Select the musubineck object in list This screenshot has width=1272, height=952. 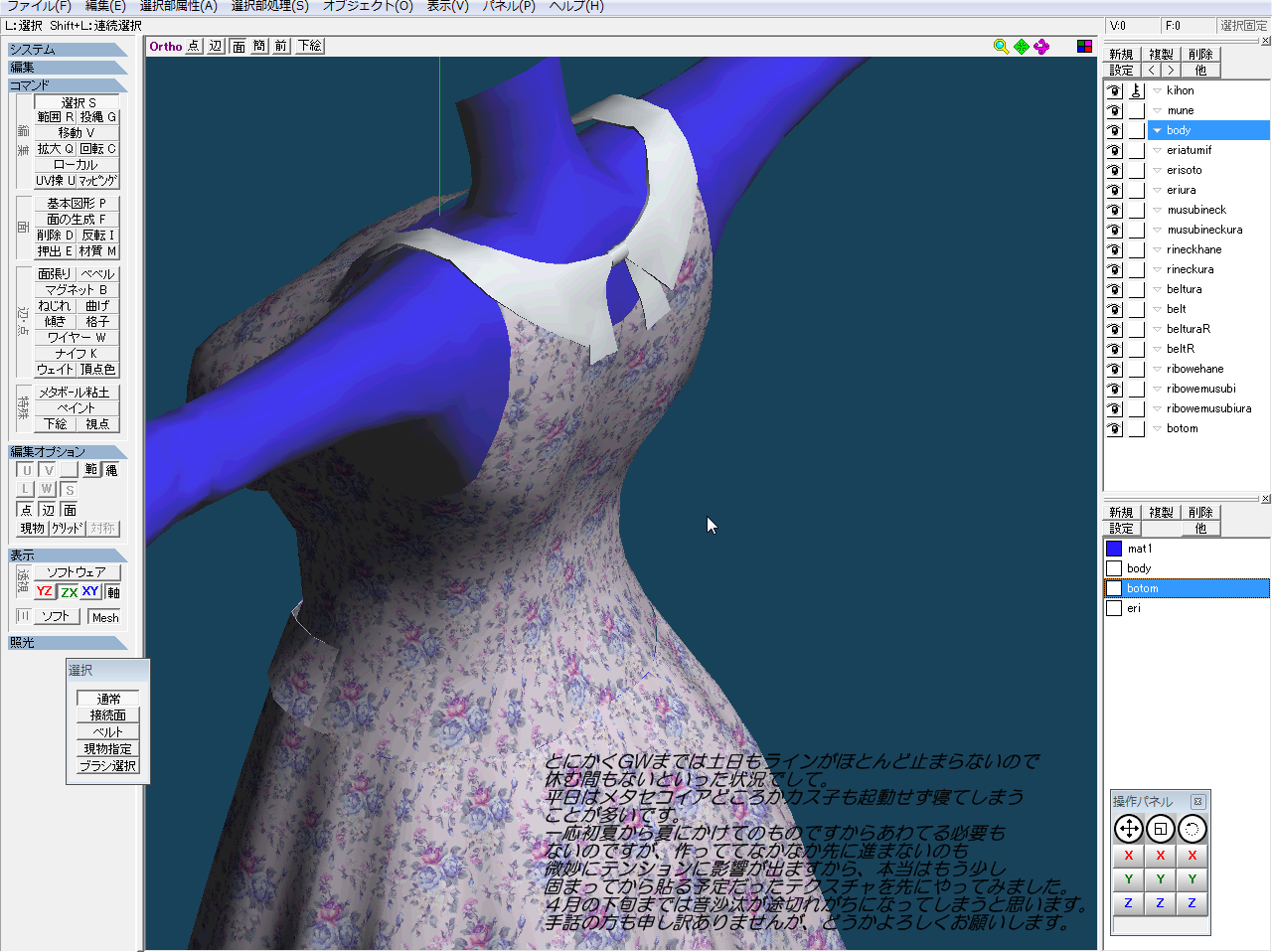(1196, 210)
